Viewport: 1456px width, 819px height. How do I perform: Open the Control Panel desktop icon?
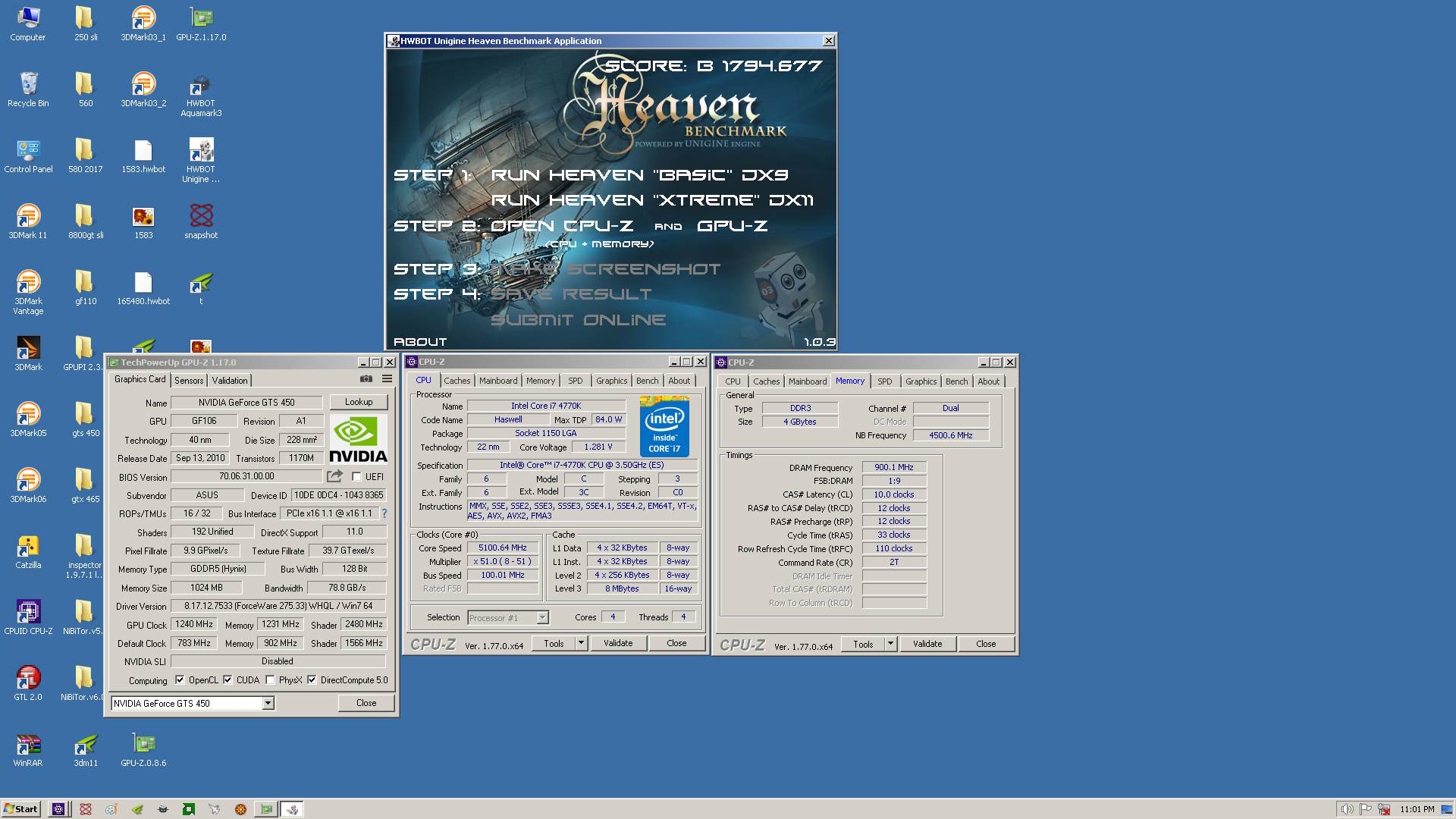coord(28,156)
